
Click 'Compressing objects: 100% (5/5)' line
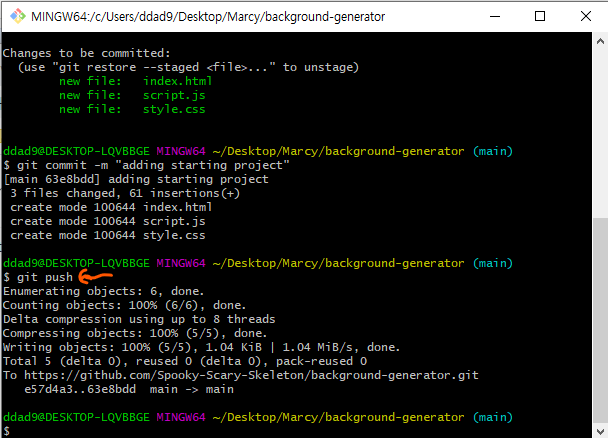(x=135, y=333)
